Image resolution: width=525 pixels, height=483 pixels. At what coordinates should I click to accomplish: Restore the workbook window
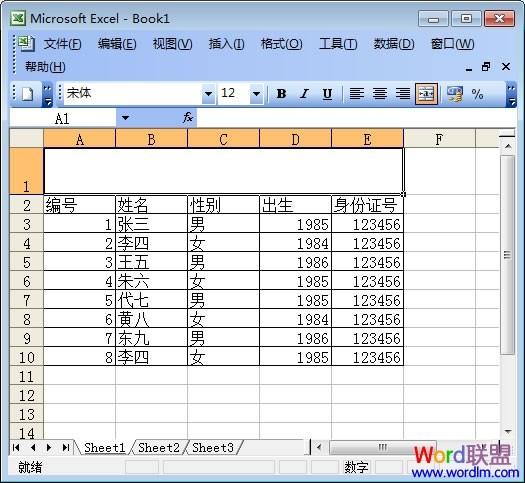[x=486, y=67]
